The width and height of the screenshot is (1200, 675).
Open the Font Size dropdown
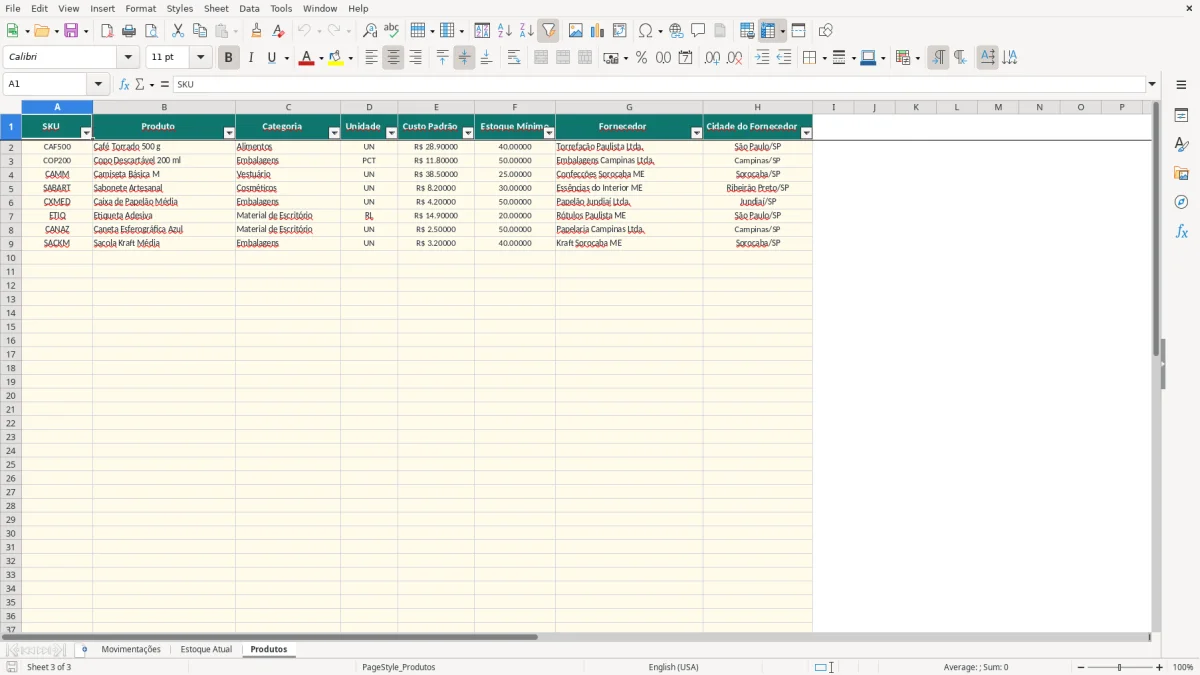(x=200, y=58)
